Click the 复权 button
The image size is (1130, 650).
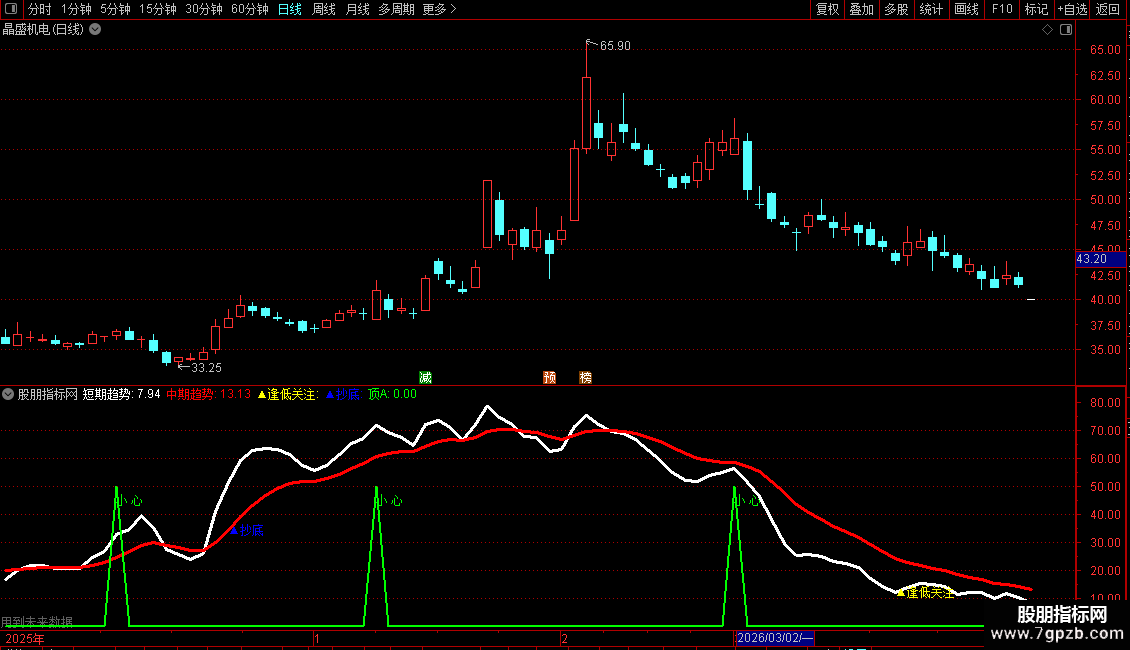point(827,10)
